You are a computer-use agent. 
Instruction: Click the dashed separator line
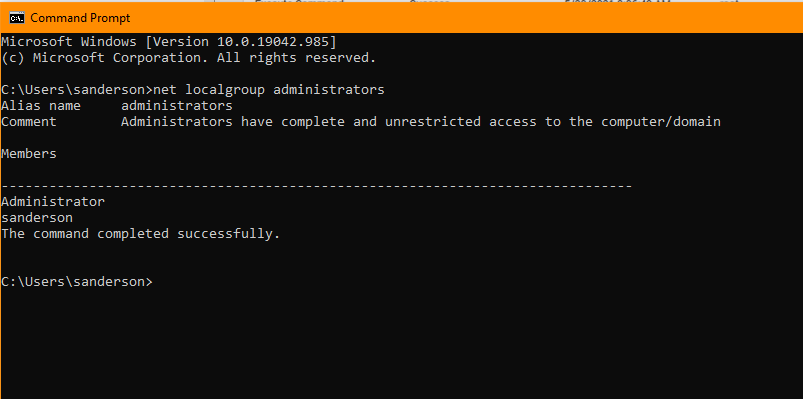click(317, 186)
